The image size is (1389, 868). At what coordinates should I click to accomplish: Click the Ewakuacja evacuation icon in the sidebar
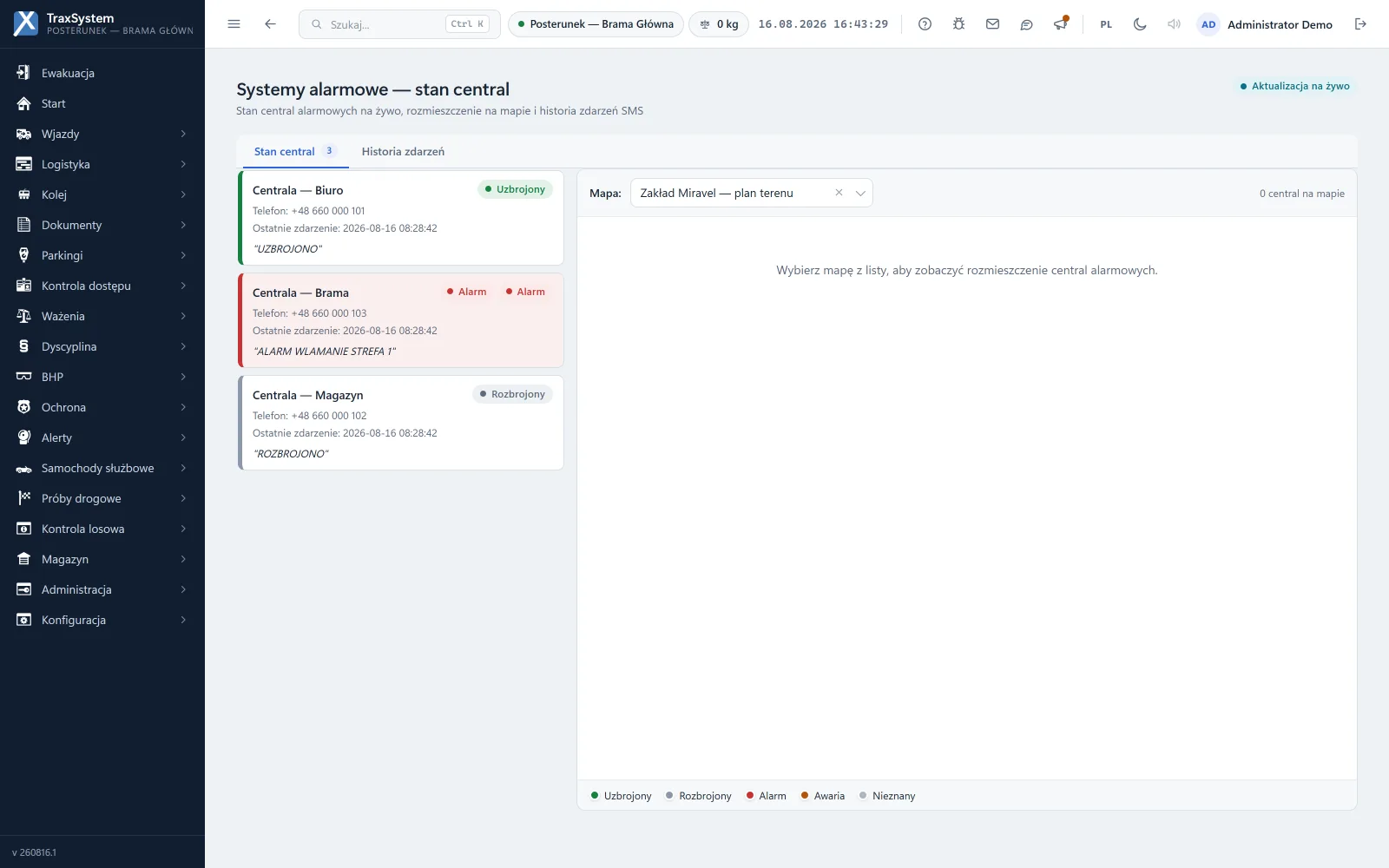[24, 73]
